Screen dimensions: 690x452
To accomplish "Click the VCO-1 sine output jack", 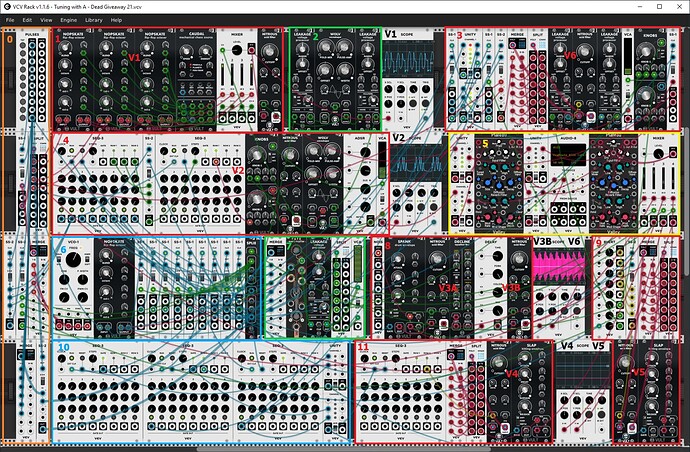I will point(59,326).
